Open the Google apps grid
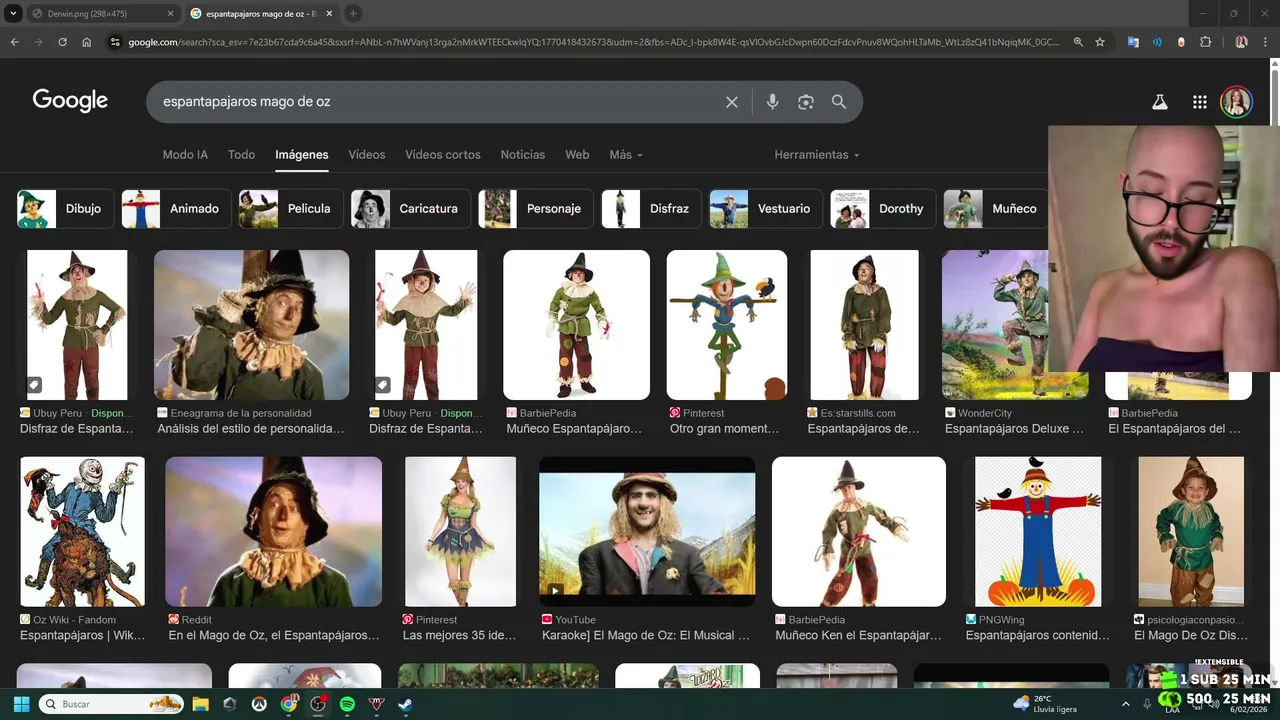 point(1200,102)
